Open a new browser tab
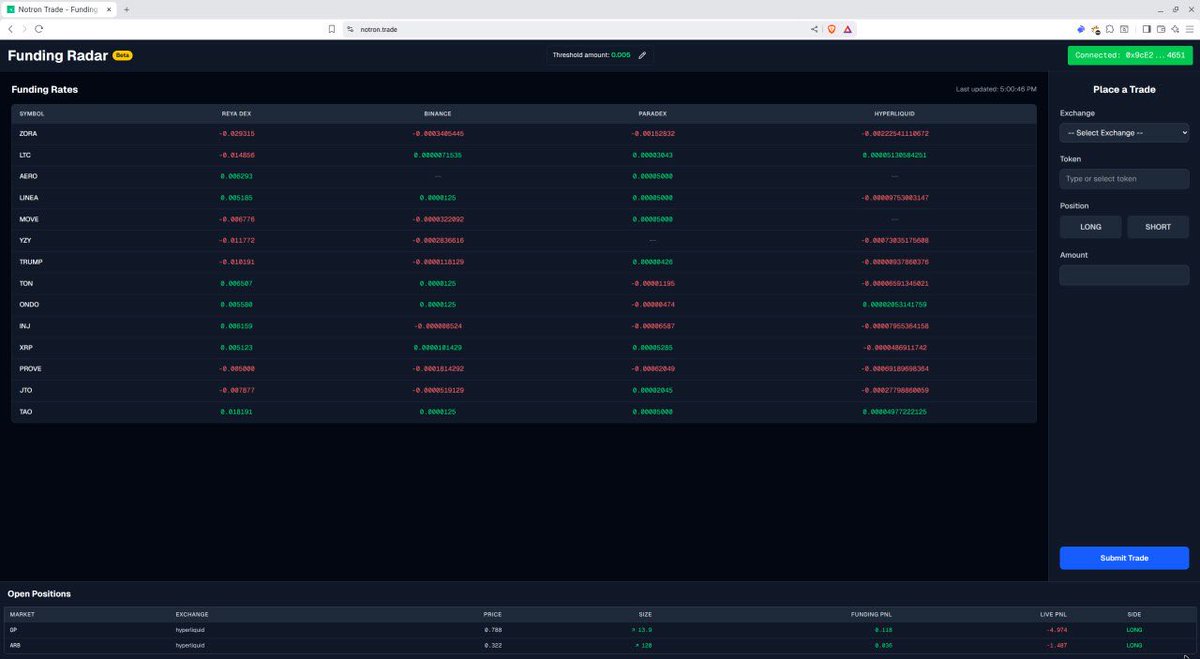 pos(127,9)
